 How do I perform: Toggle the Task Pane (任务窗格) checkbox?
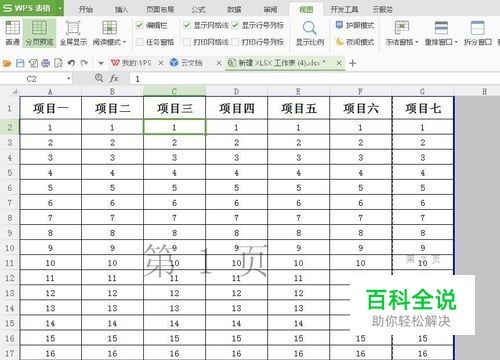tap(140, 42)
